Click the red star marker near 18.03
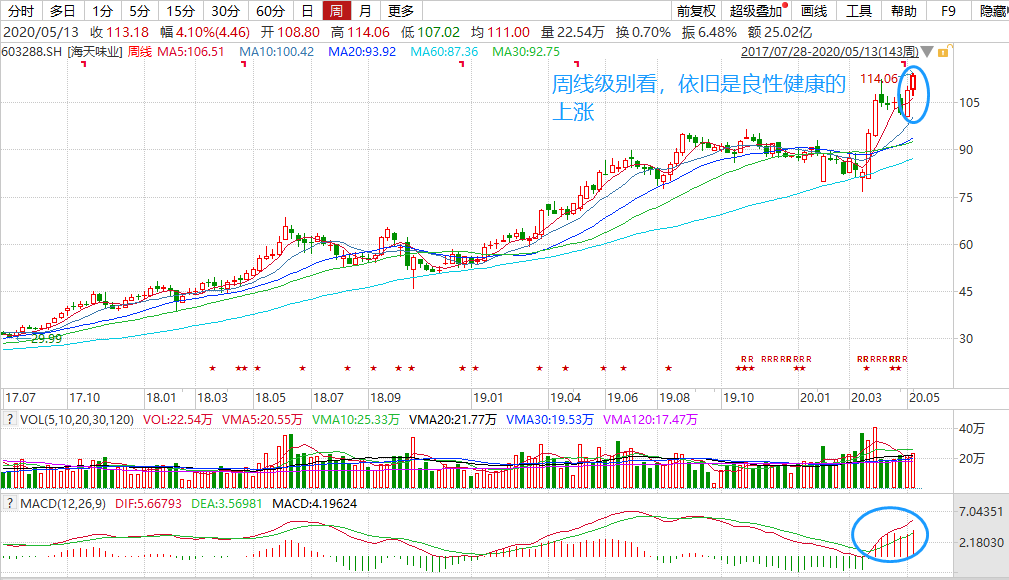The height and width of the screenshot is (580, 1009). (x=211, y=369)
